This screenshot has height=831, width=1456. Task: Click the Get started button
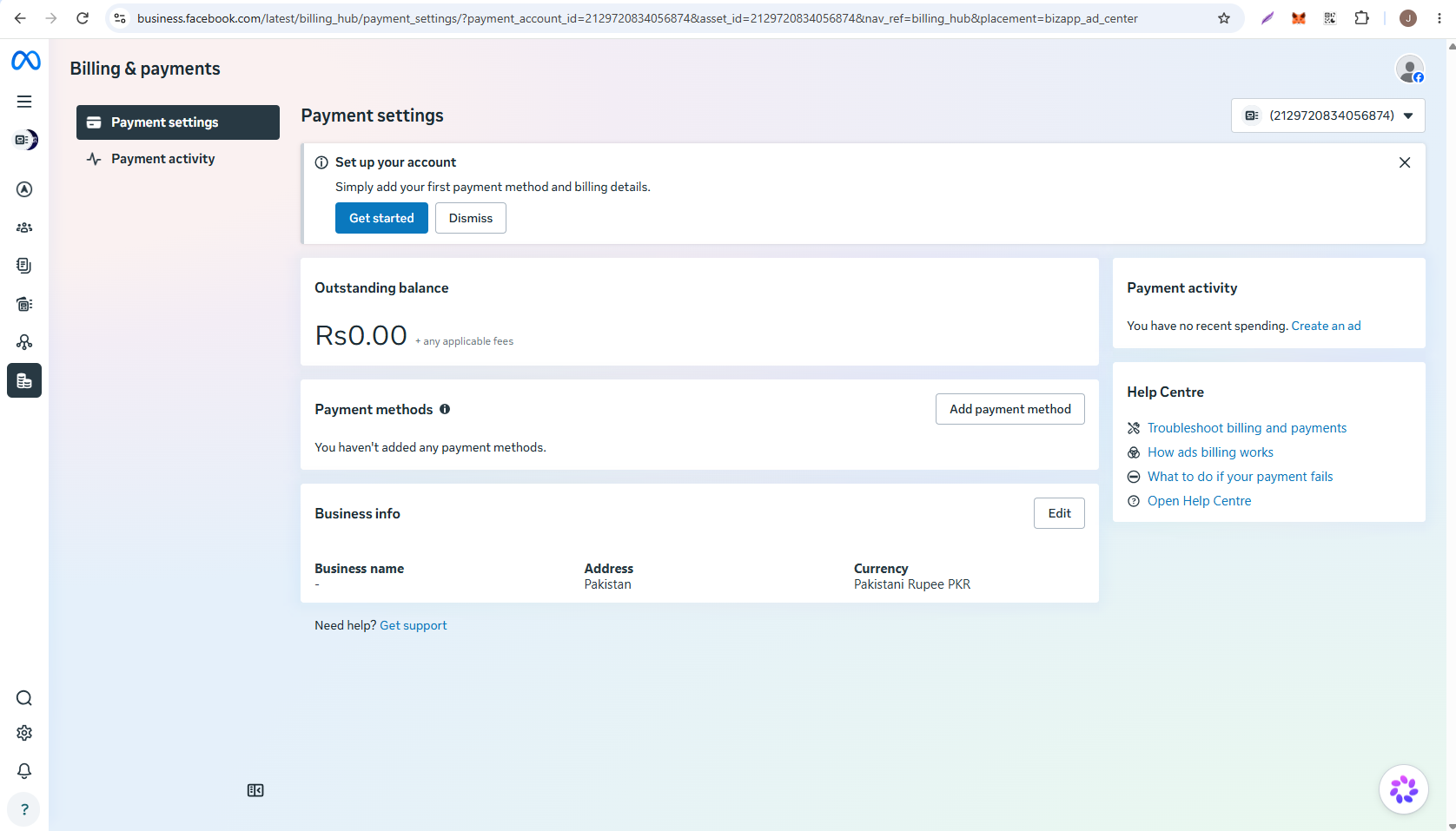tap(381, 218)
